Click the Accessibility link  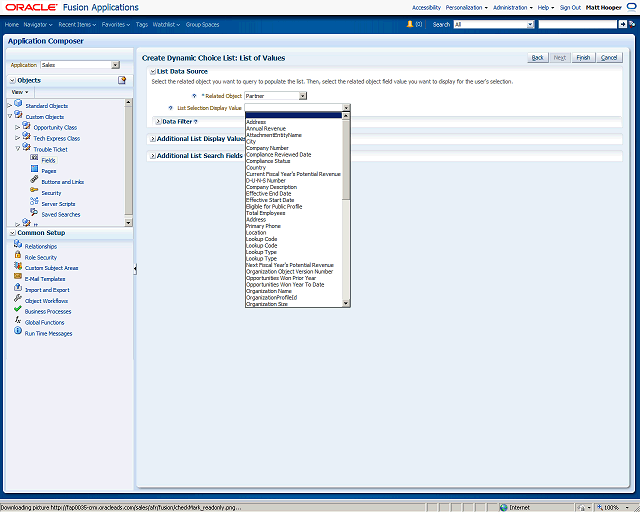426,7
